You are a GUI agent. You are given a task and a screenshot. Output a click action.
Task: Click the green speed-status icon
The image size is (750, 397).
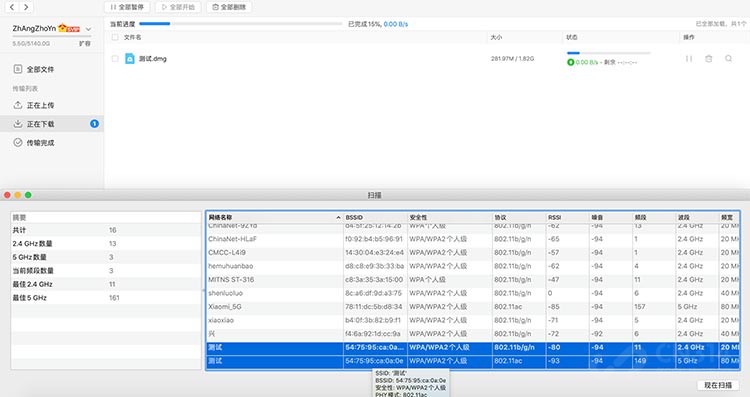coord(570,62)
